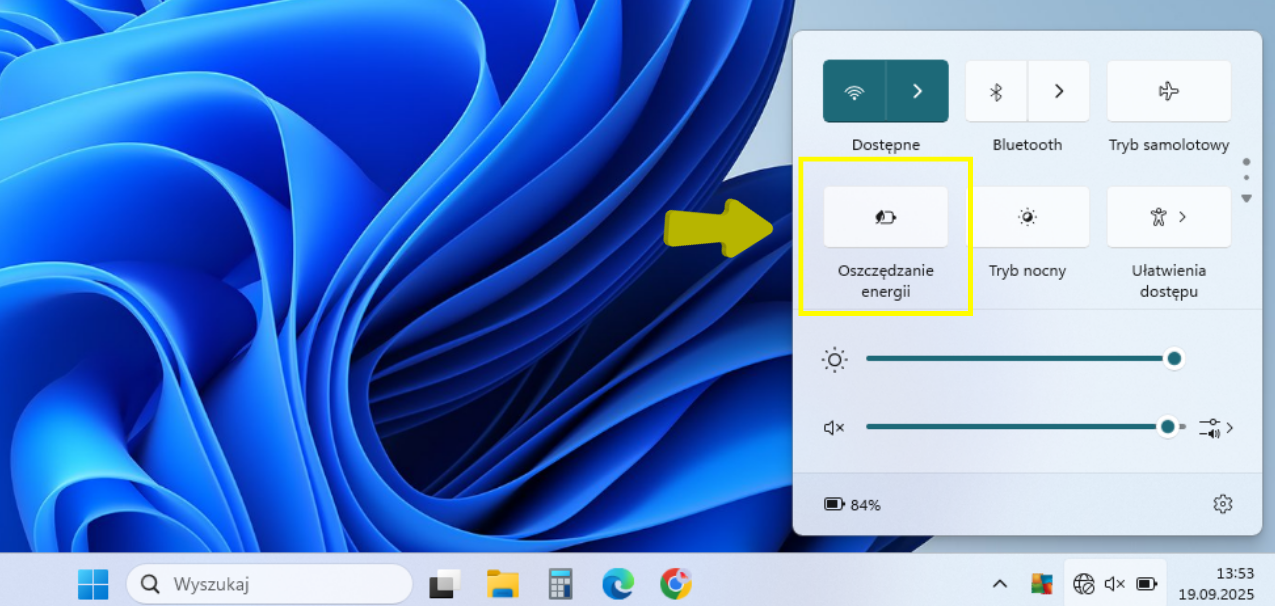Expand the Bluetooth devices arrow
The image size is (1275, 606).
pyautogui.click(x=1059, y=92)
